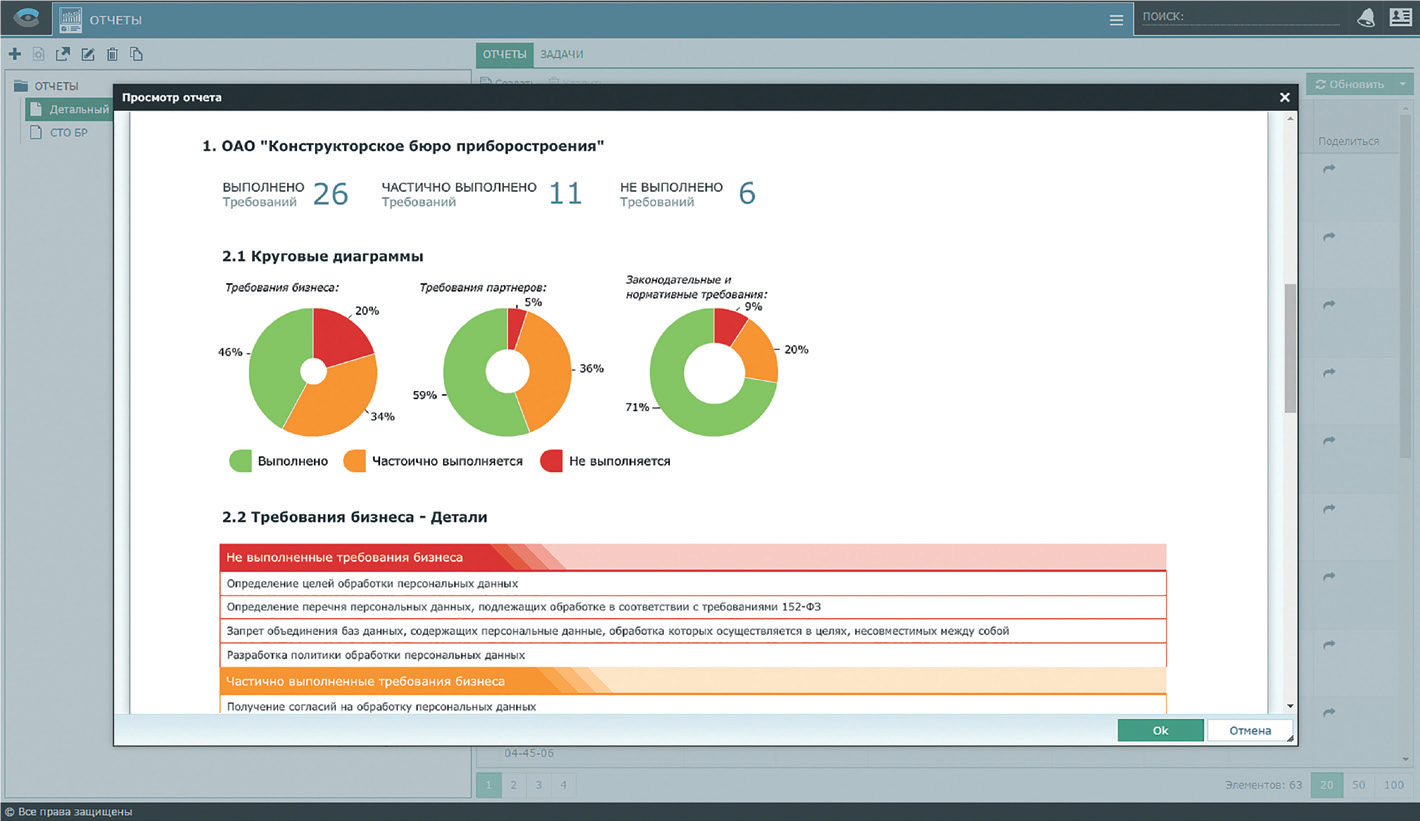Close the Просмотр отчета dialog
The height and width of the screenshot is (821, 1420).
click(1285, 97)
